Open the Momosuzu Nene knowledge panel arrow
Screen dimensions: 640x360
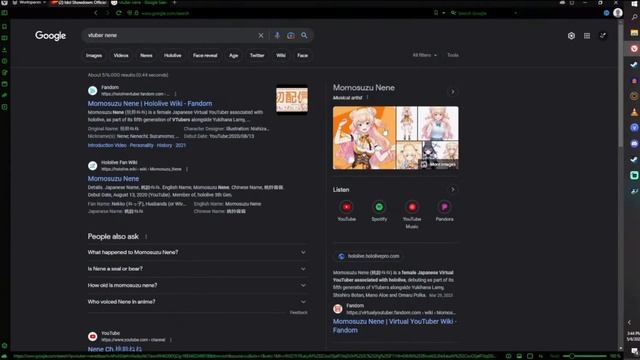pos(452,92)
